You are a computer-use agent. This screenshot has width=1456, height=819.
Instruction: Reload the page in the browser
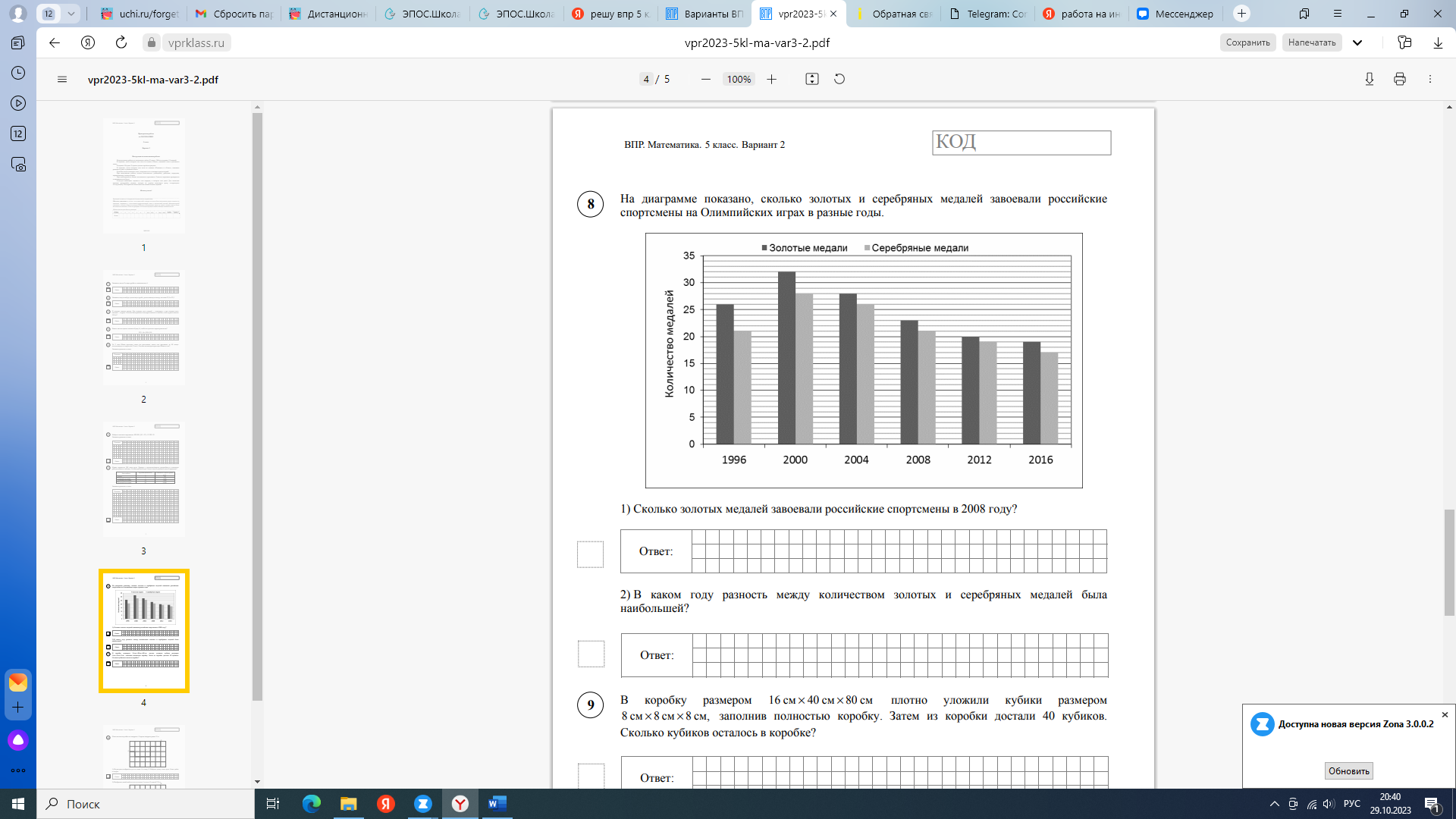121,42
